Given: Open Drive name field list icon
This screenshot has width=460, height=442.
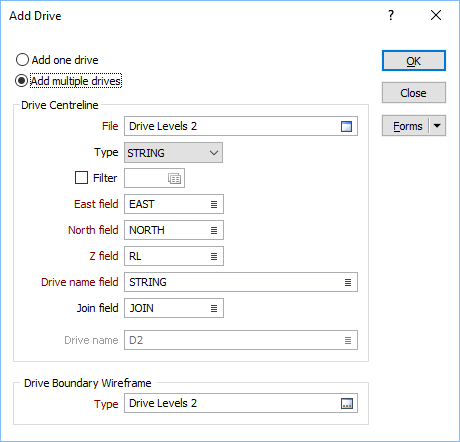Looking at the screenshot, I should tap(348, 282).
